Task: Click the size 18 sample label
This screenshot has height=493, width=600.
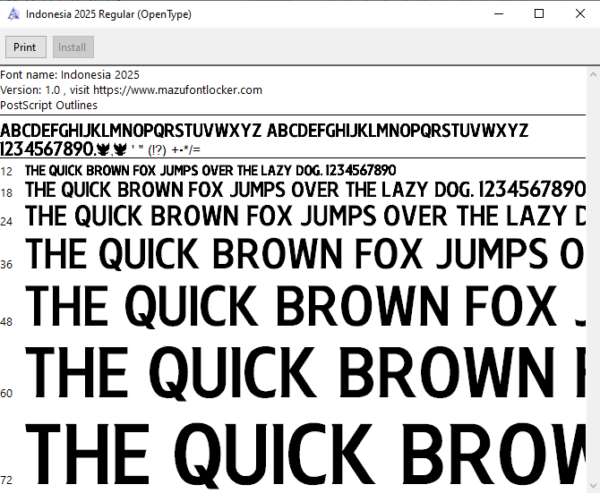Action: [7, 193]
